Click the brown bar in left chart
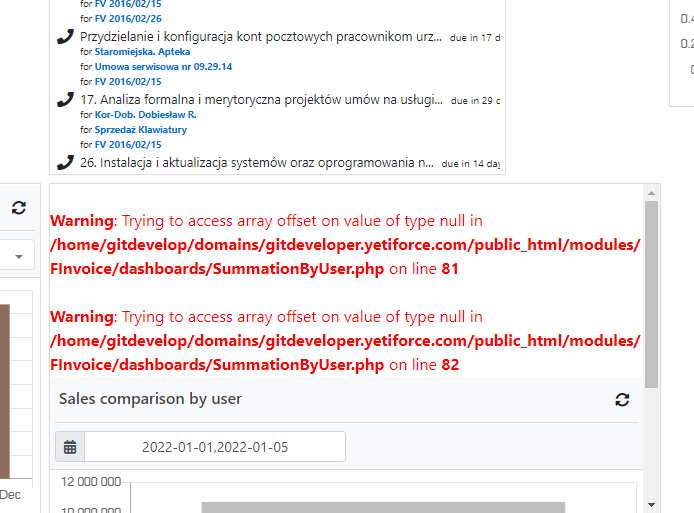 5,391
